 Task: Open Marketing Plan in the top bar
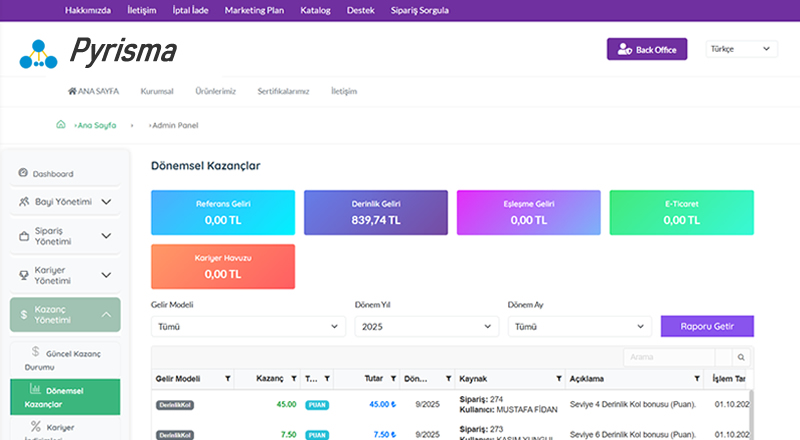click(x=253, y=10)
